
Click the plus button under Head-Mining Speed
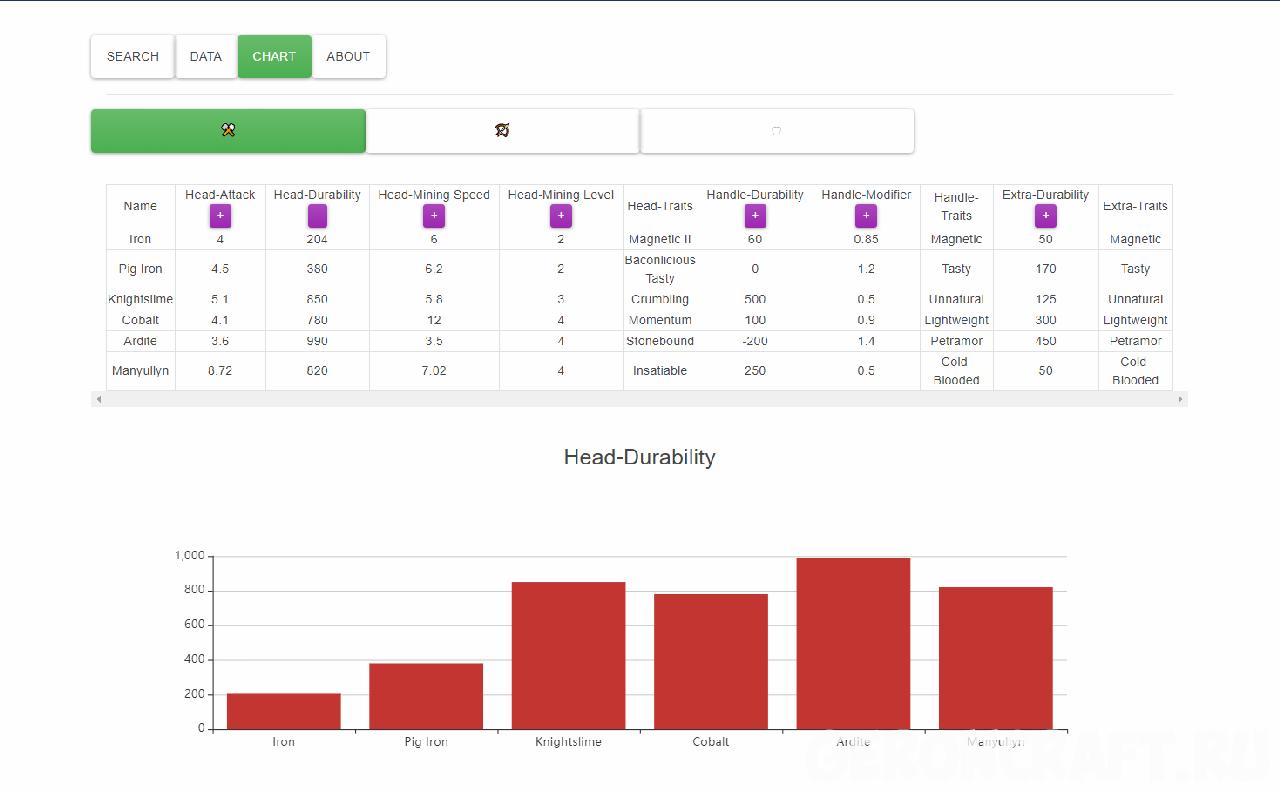click(x=433, y=216)
